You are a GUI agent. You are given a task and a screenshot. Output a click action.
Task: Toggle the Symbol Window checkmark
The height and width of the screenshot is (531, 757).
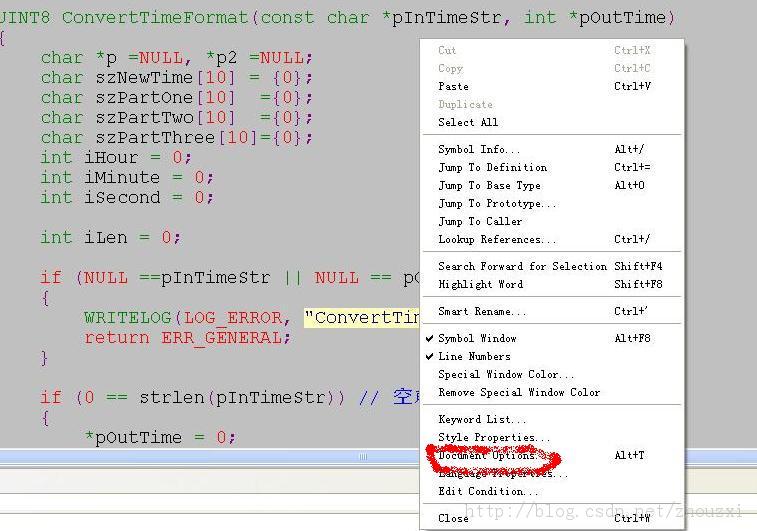coord(551,338)
